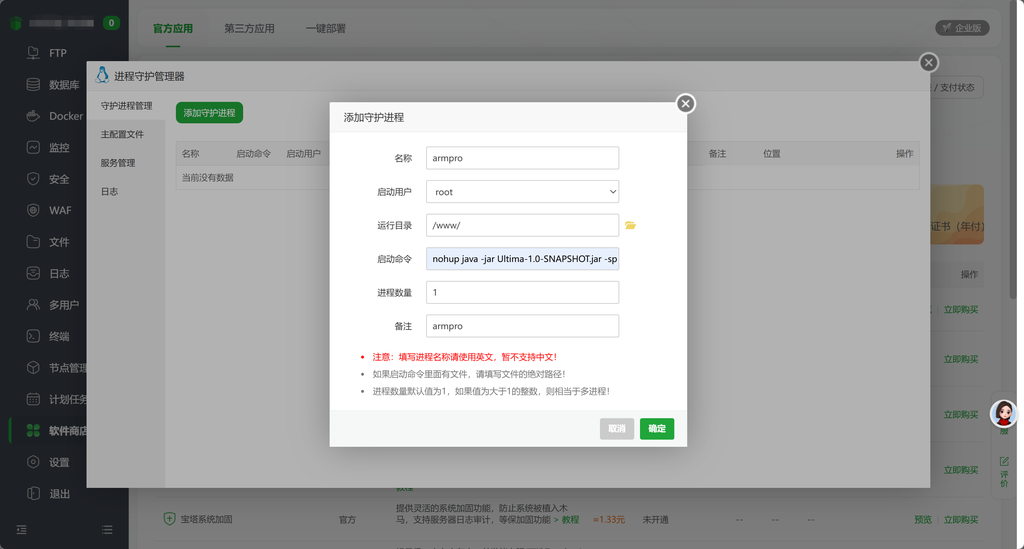
Task: Switch to 一键部署 tab
Action: pos(326,29)
